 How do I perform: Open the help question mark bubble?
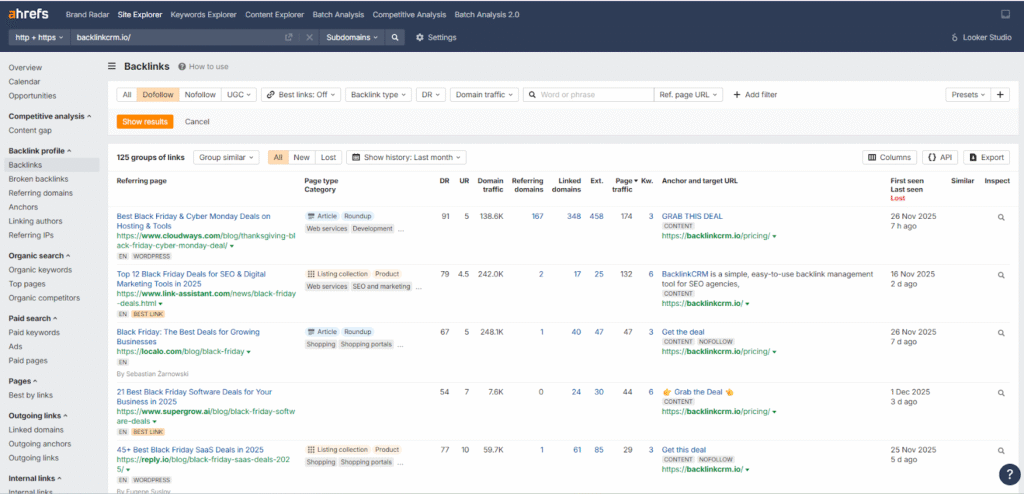(1009, 474)
